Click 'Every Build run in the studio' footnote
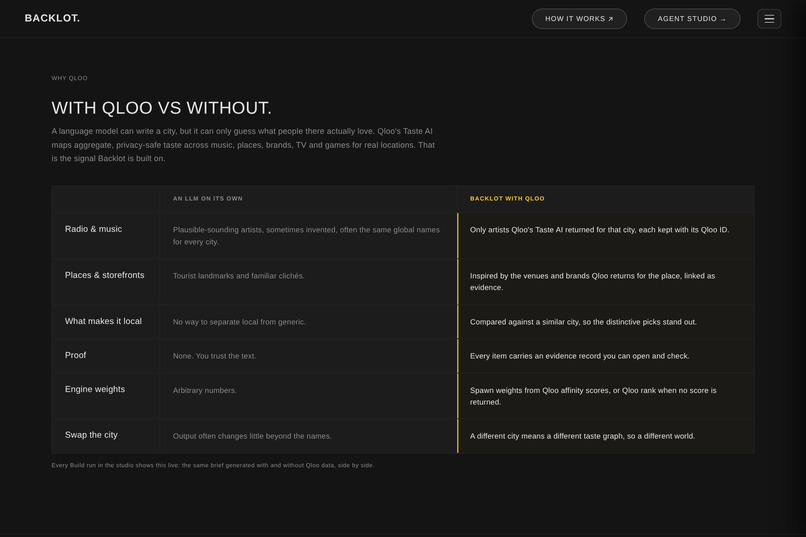This screenshot has height=537, width=806. (x=213, y=465)
